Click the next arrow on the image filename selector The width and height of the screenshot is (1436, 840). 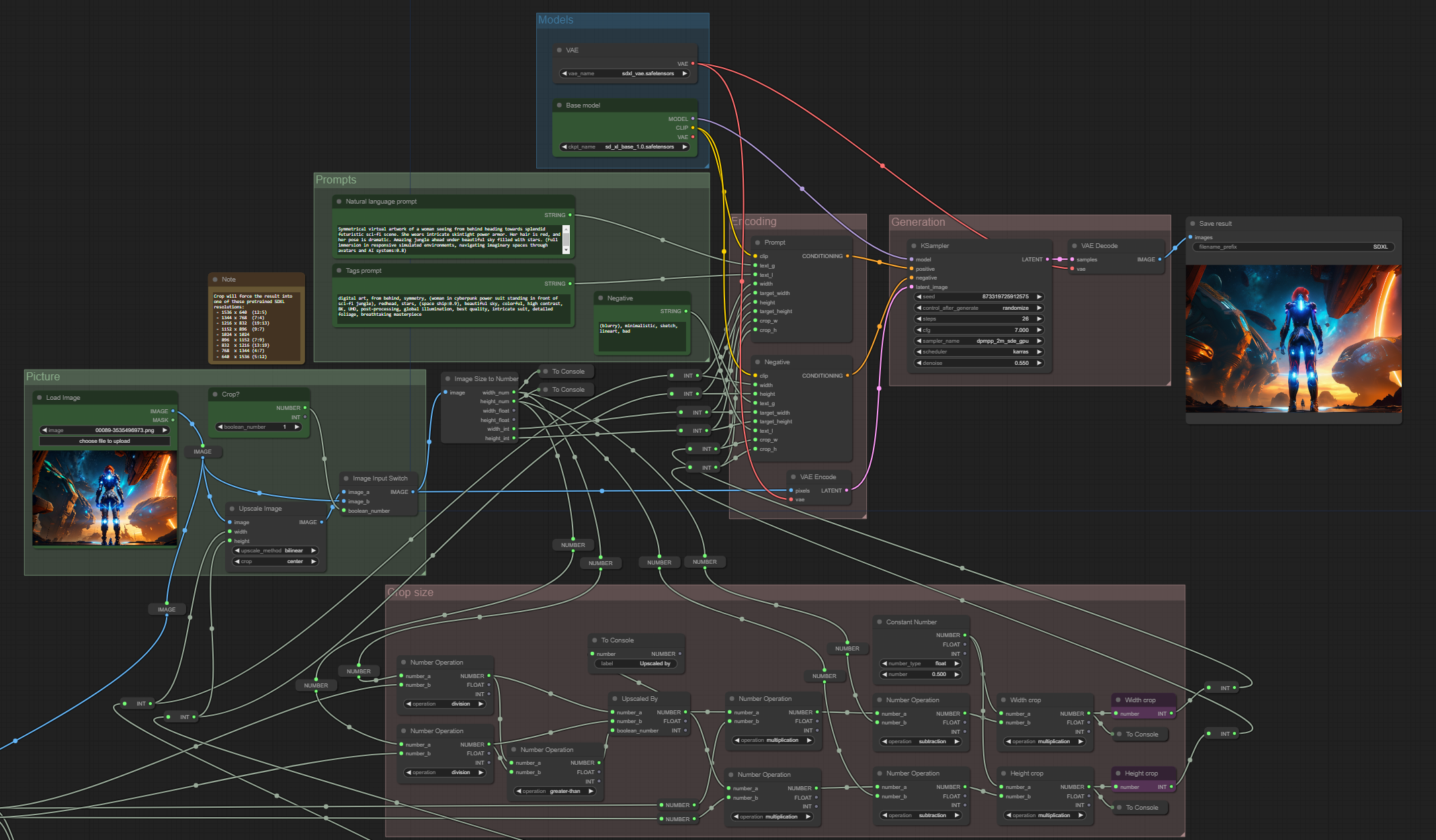[164, 430]
